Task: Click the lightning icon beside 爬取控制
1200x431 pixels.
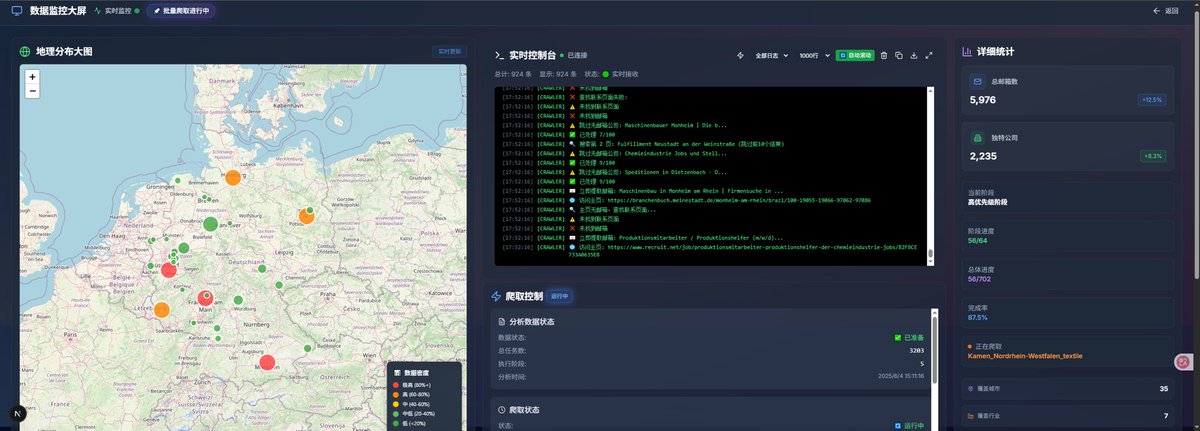Action: 496,296
